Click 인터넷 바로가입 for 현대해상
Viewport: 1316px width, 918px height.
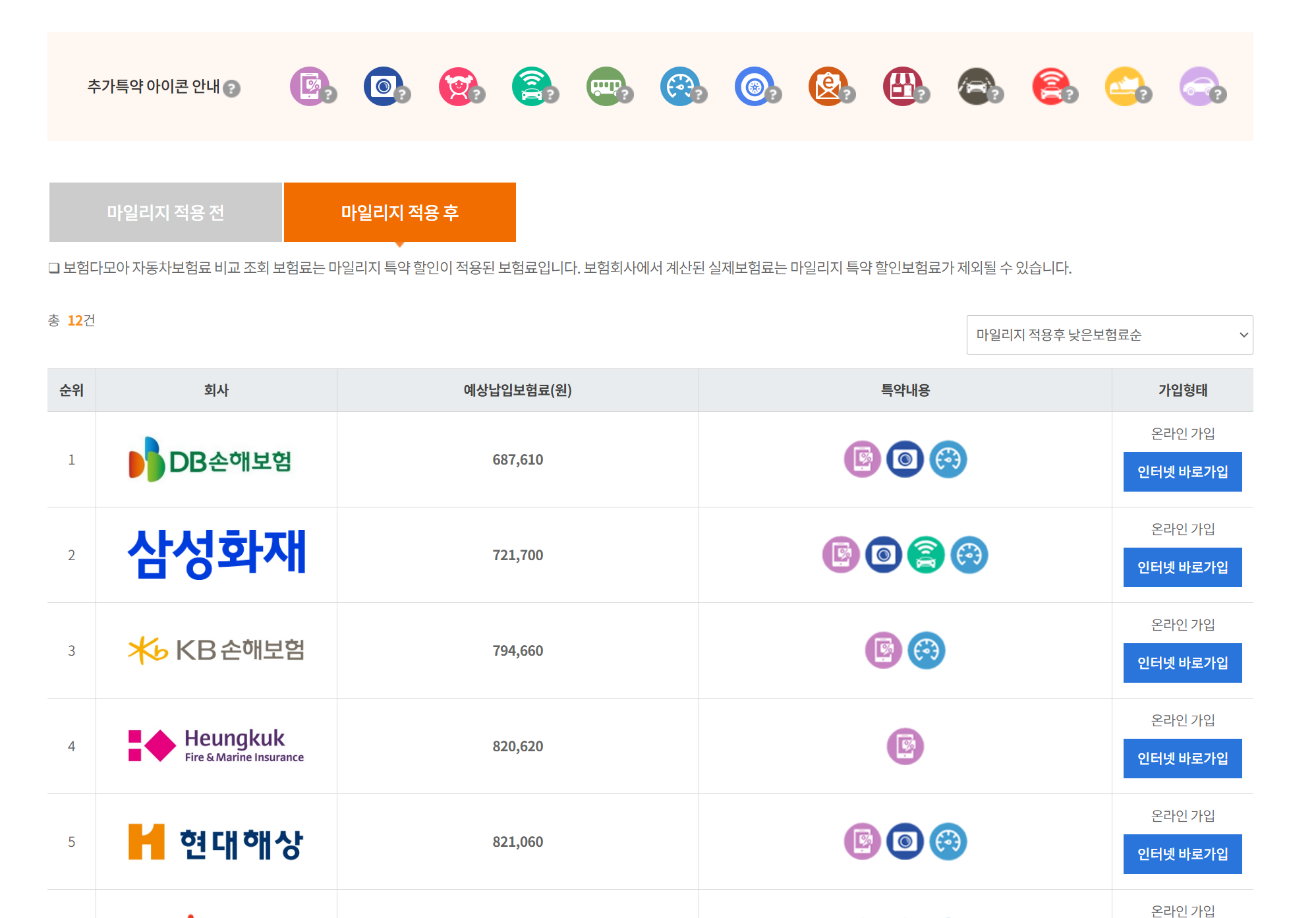click(x=1182, y=854)
